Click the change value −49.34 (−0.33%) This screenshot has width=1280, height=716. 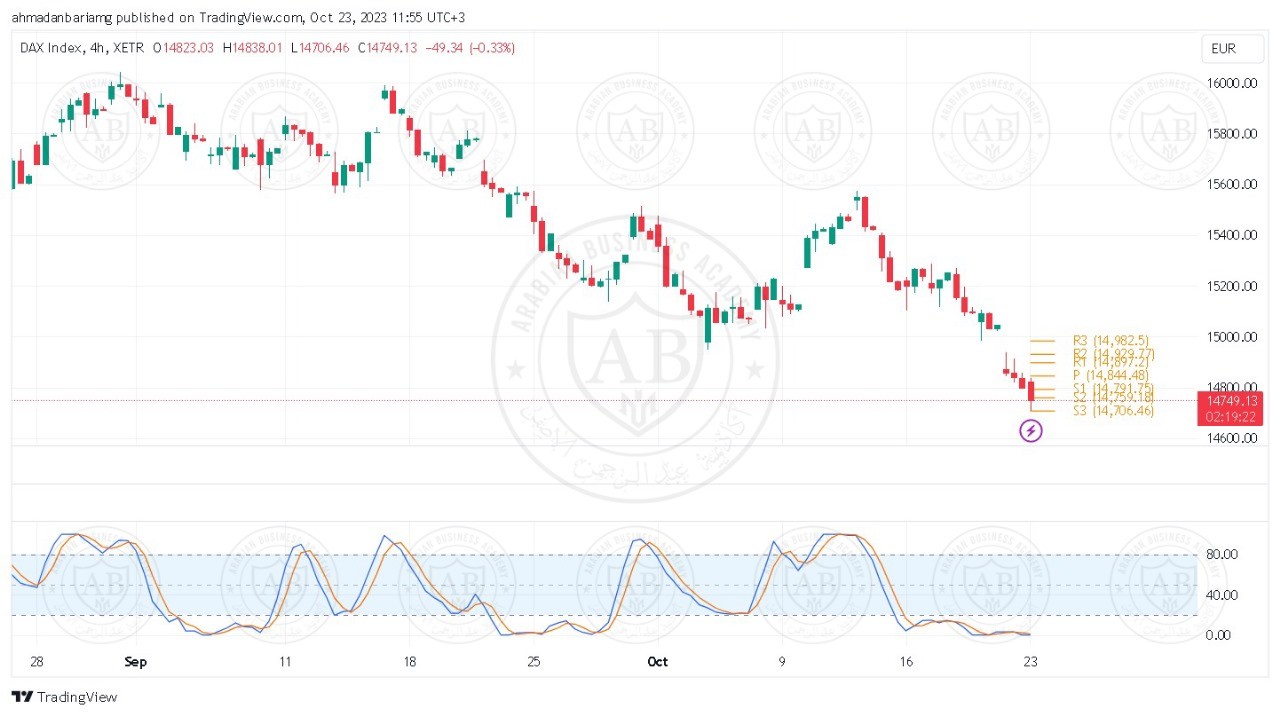tap(470, 48)
